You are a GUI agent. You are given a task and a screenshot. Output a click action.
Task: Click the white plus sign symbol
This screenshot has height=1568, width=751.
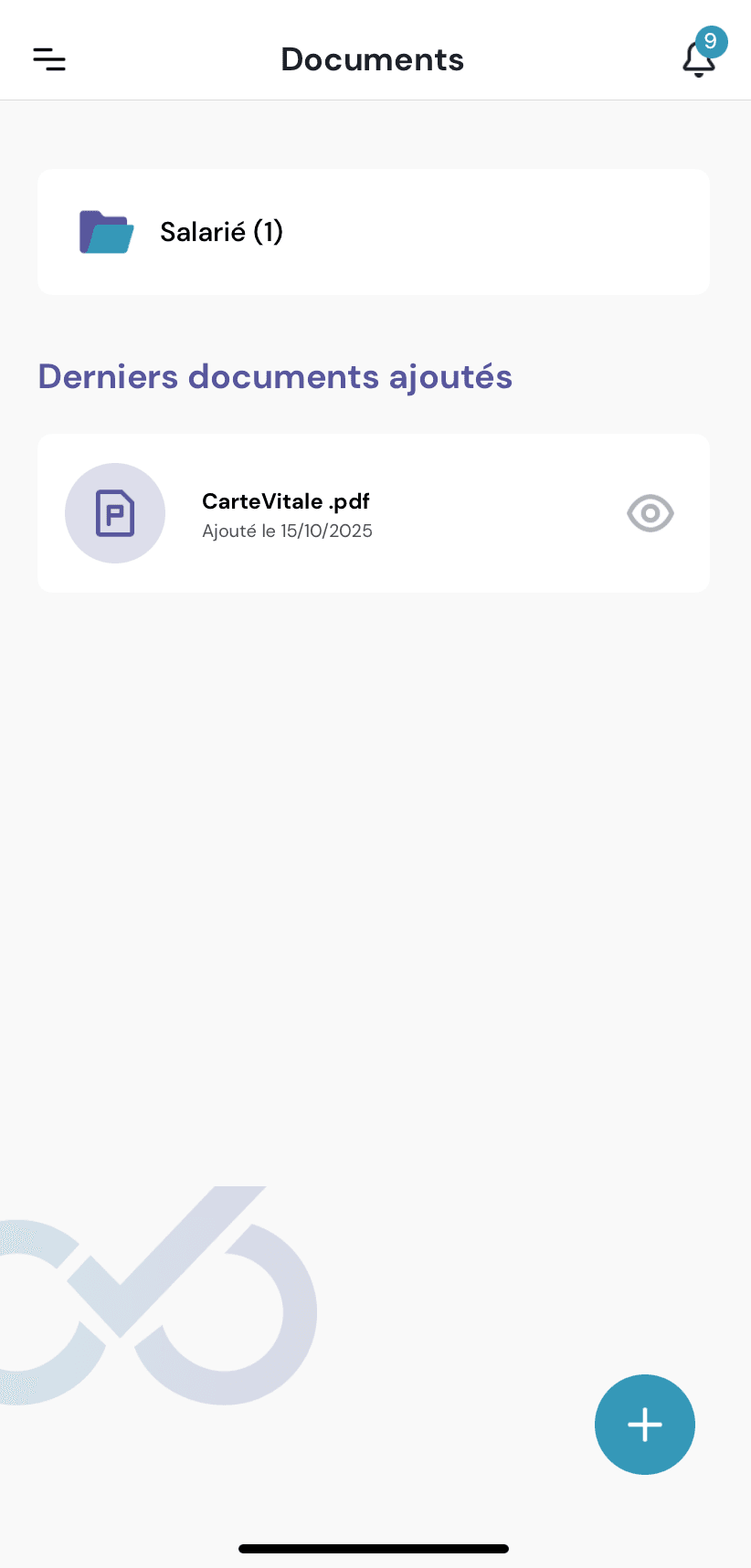(645, 1425)
